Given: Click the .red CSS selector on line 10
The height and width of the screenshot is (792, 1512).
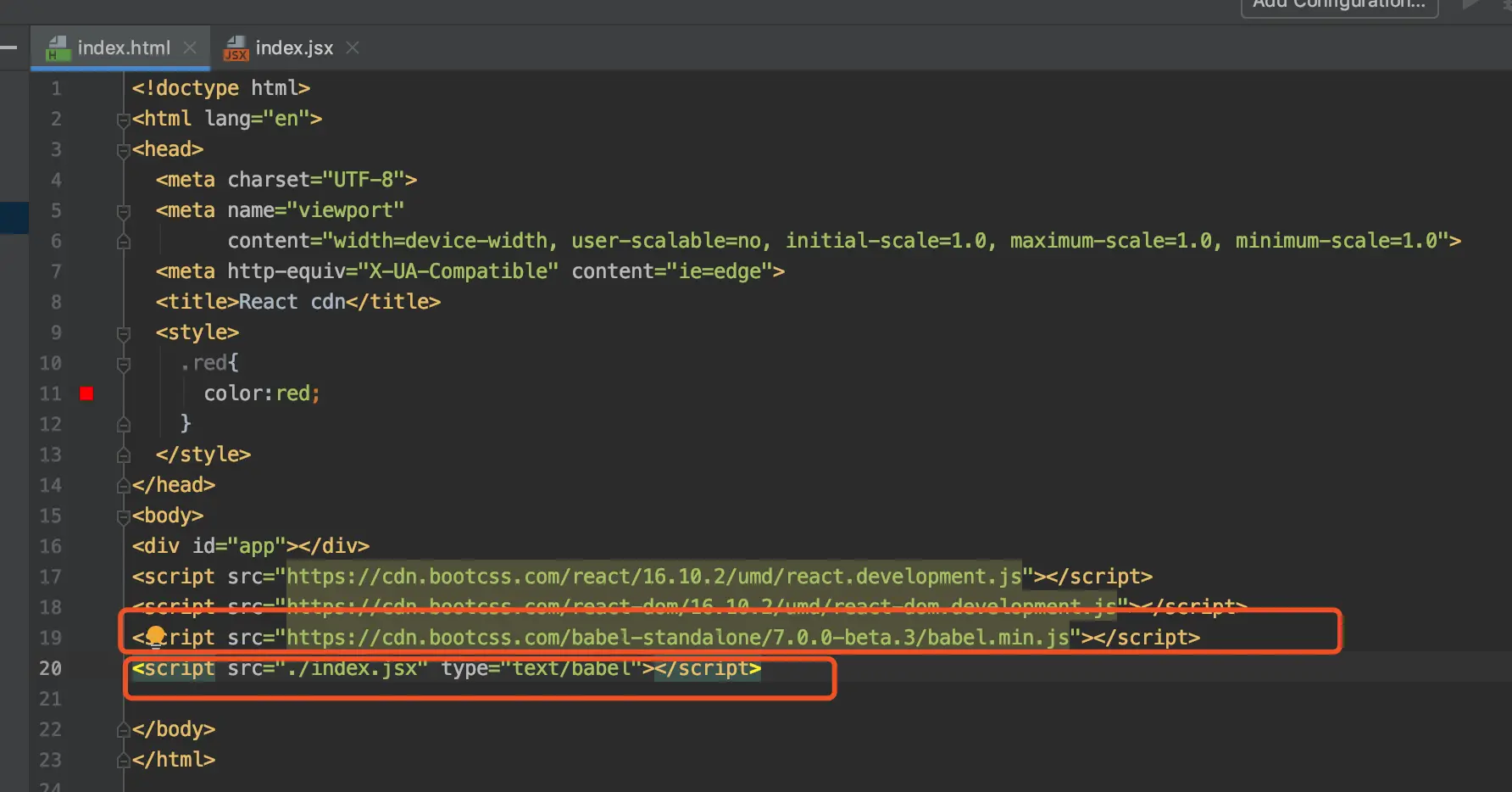Looking at the screenshot, I should click(x=203, y=363).
